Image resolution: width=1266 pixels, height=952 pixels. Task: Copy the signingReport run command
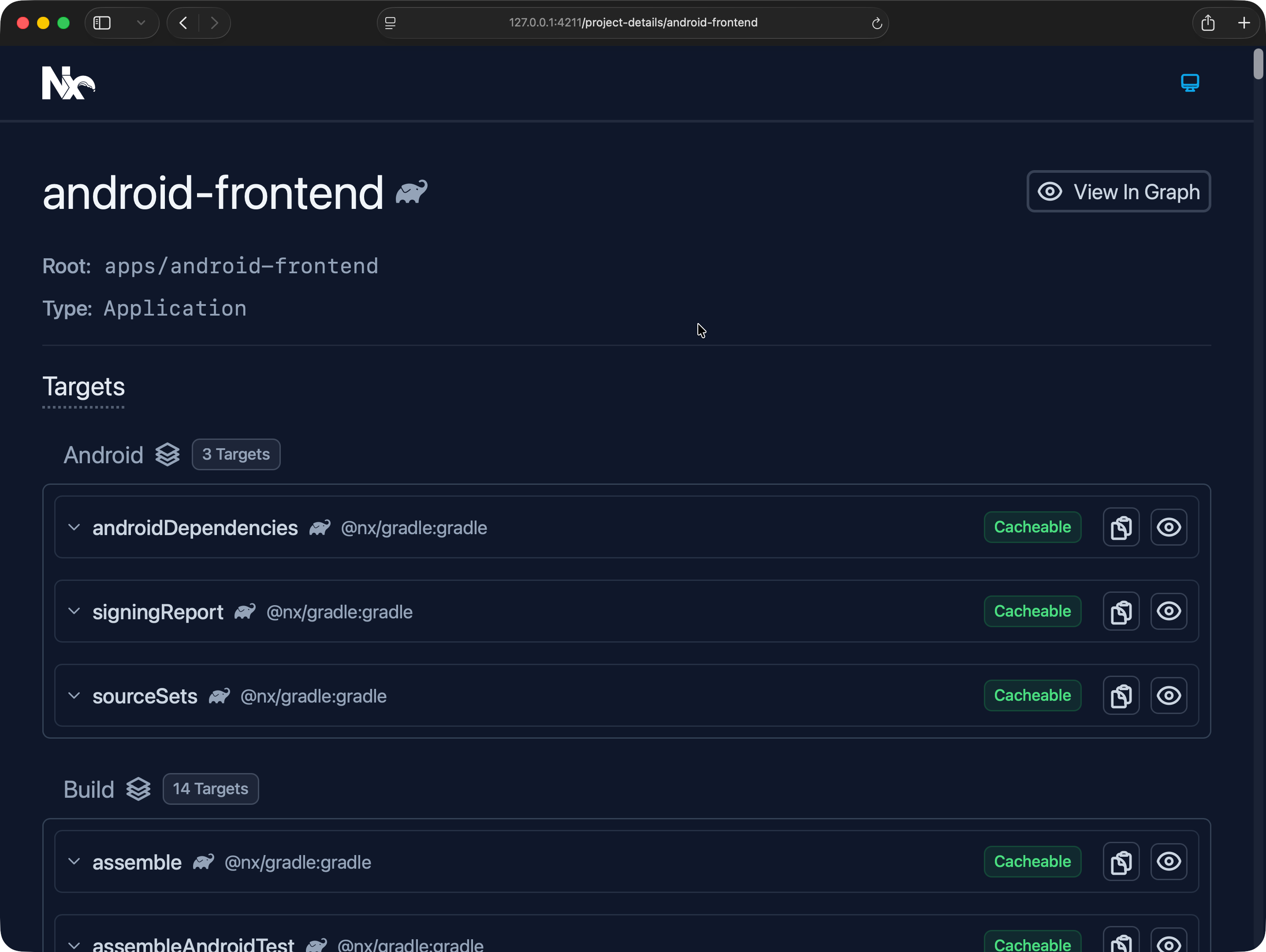(x=1121, y=611)
